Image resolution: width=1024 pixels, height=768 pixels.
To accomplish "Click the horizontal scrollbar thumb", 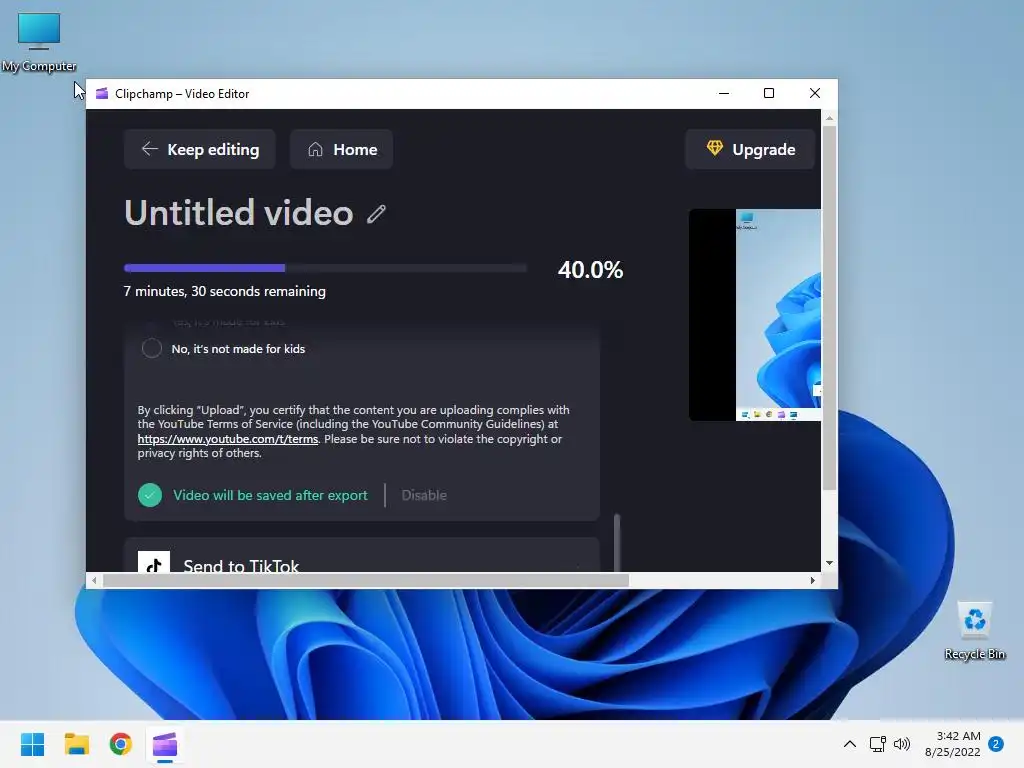I will pyautogui.click(x=366, y=580).
